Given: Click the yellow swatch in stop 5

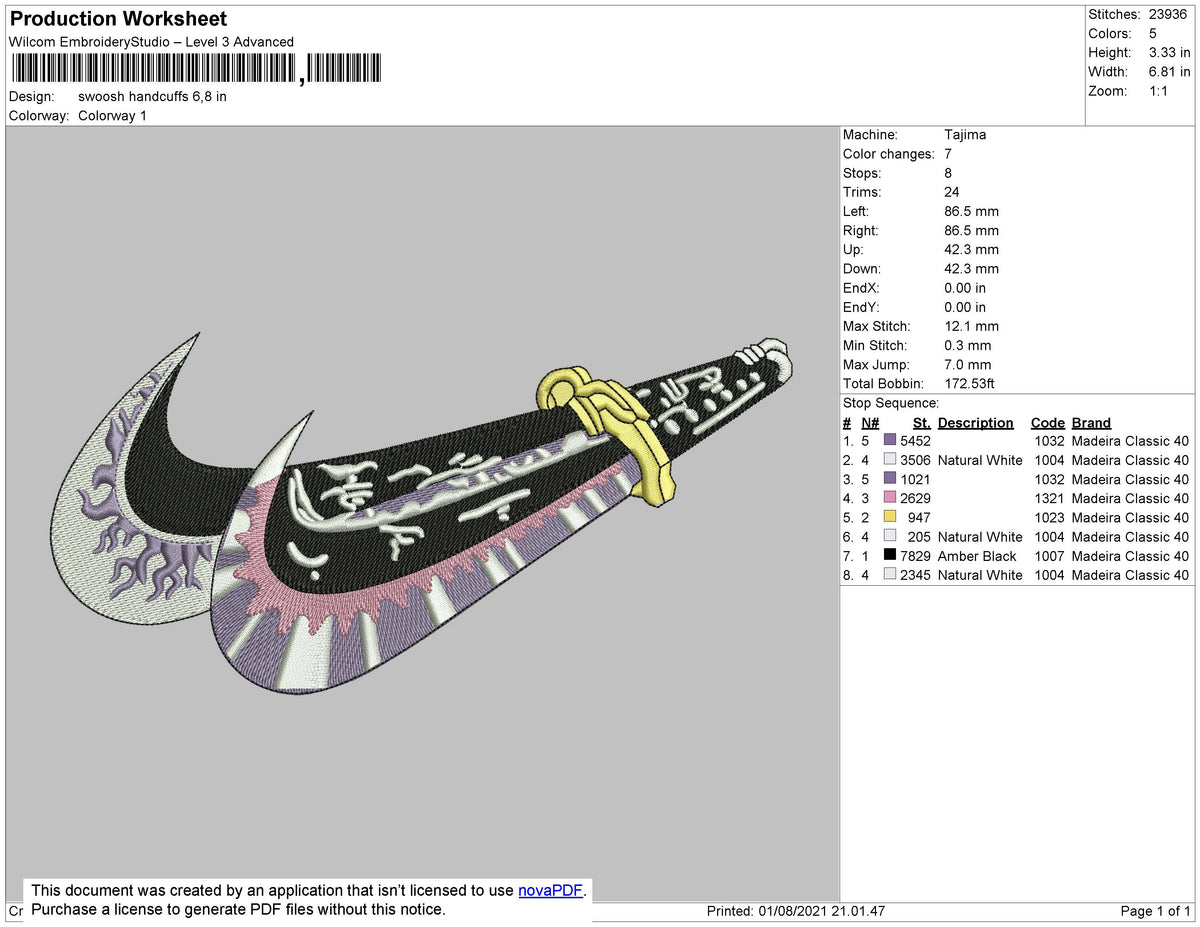Looking at the screenshot, I should (x=890, y=517).
